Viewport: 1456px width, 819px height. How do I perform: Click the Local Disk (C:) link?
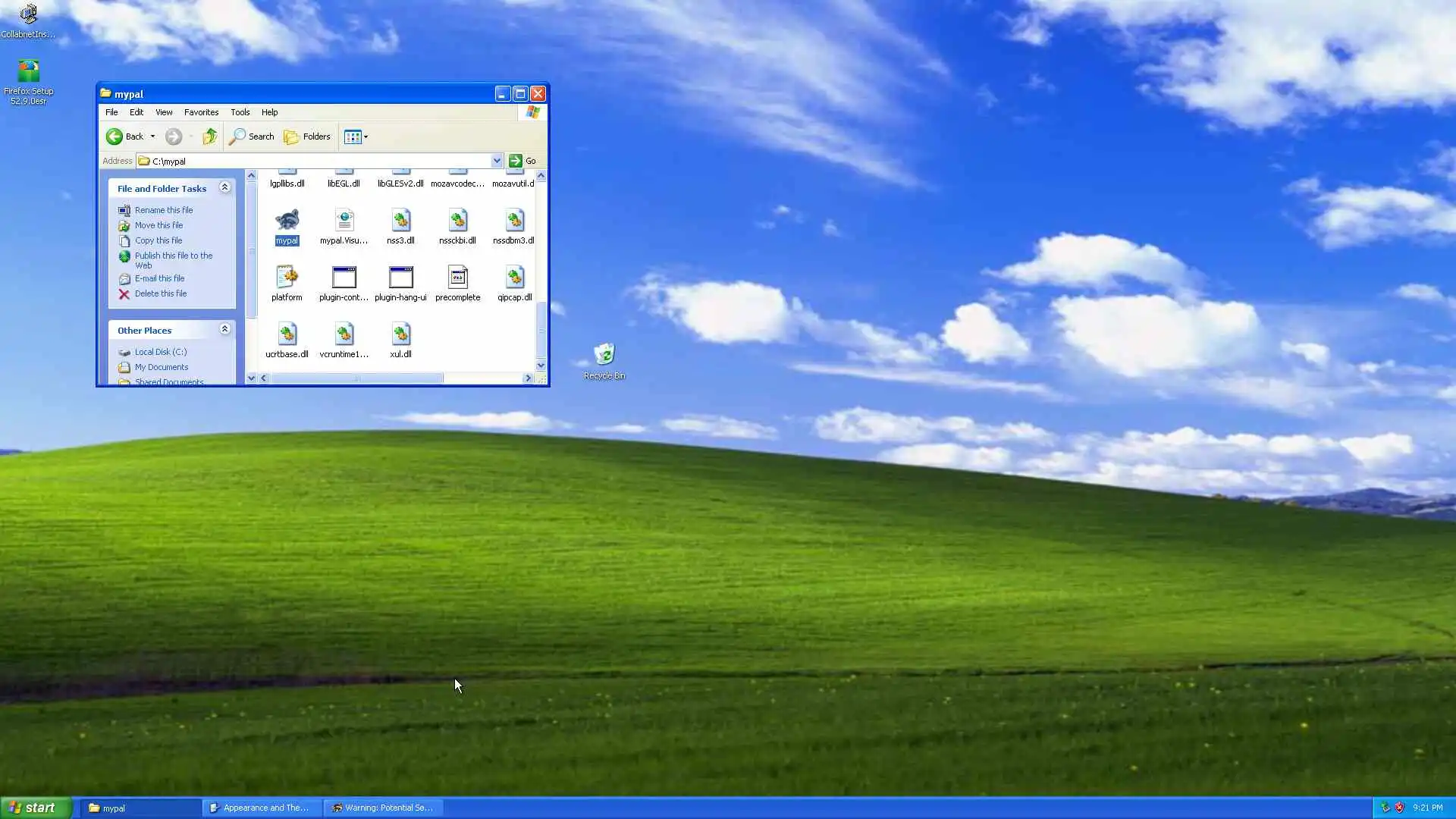(160, 352)
